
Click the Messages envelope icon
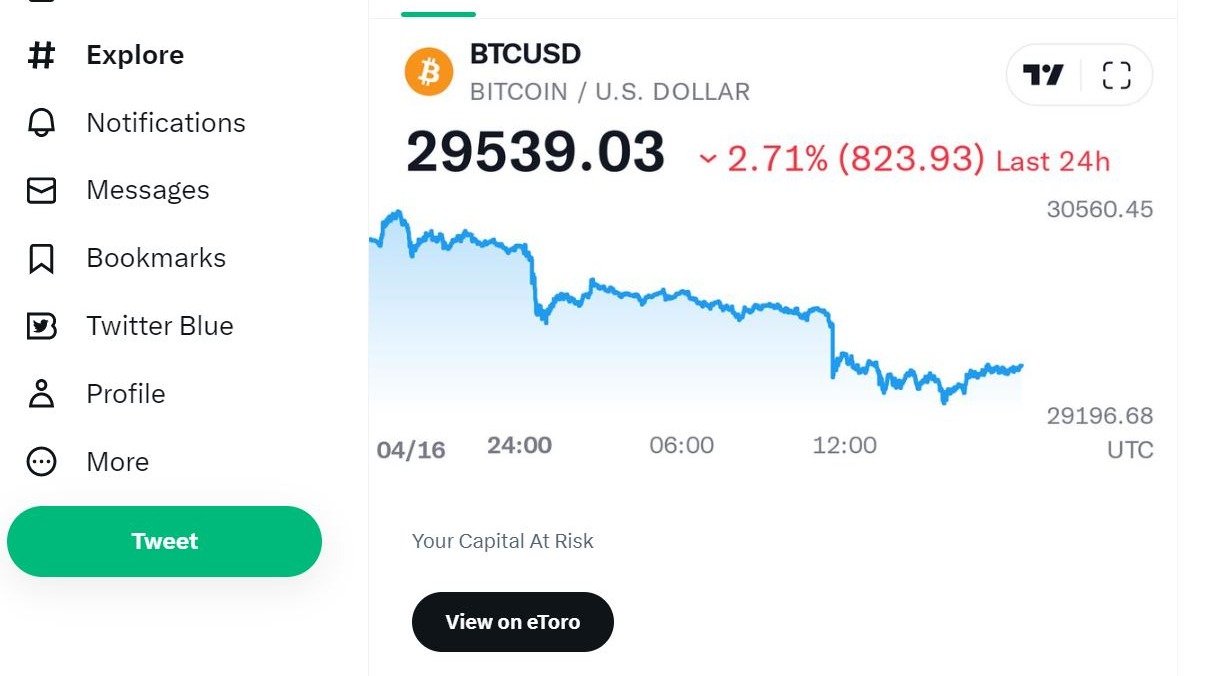point(41,190)
